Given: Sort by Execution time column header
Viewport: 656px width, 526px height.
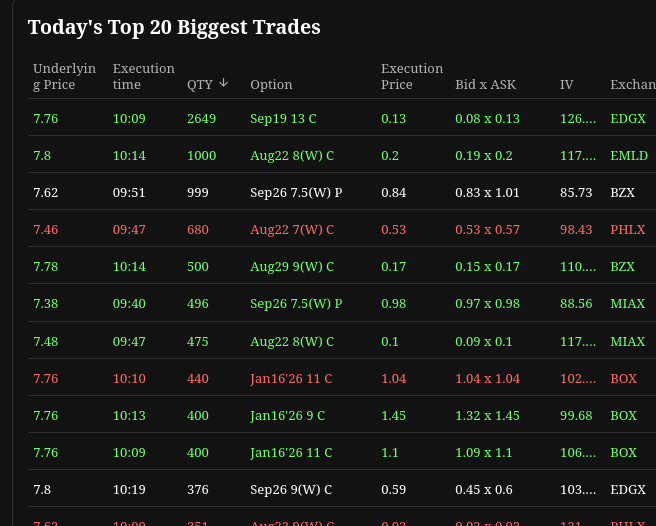Looking at the screenshot, I should point(144,76).
